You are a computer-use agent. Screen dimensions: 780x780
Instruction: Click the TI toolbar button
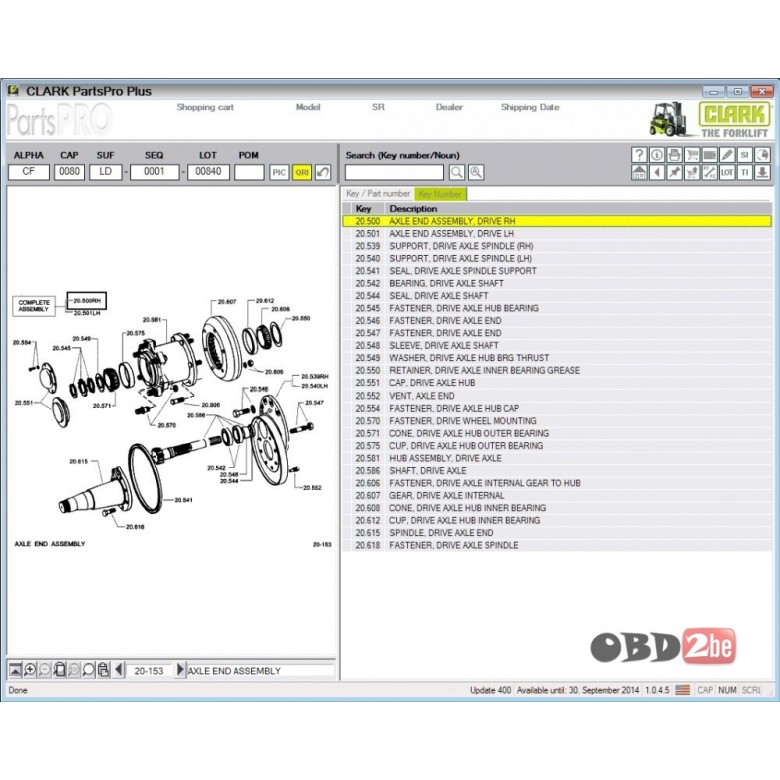(745, 173)
